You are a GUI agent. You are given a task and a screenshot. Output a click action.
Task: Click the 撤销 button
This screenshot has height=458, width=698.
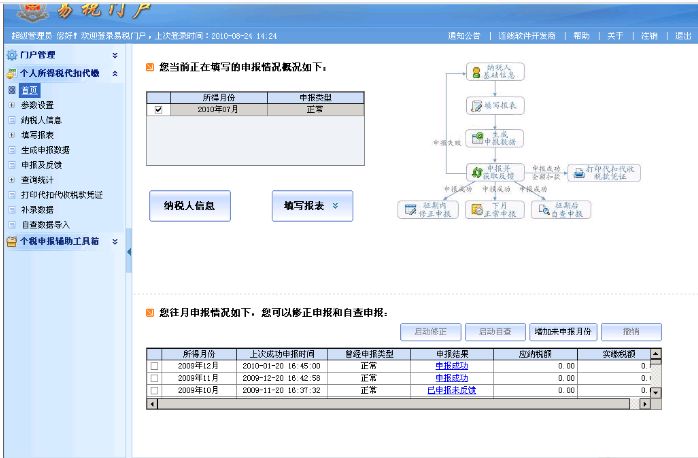(631, 332)
